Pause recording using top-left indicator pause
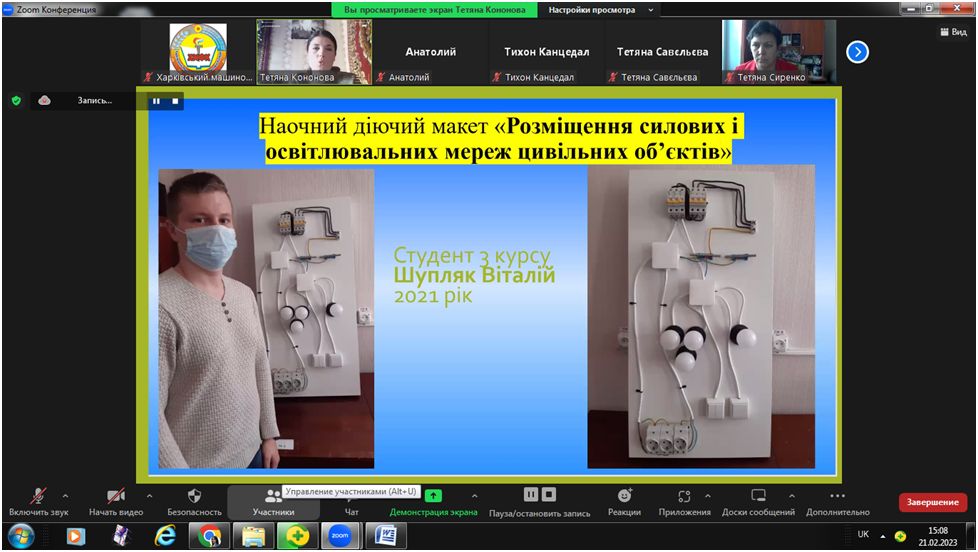978x552 pixels. click(x=156, y=100)
